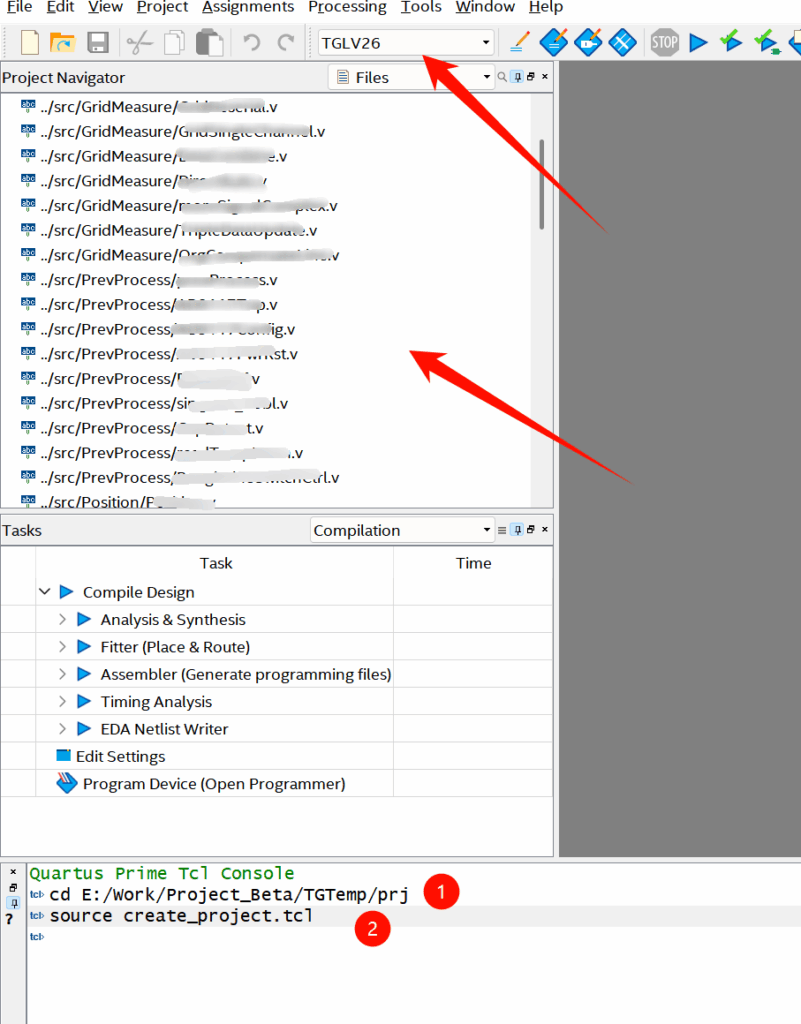This screenshot has width=801, height=1024.
Task: Click the Edit Settings task
Action: click(x=120, y=757)
